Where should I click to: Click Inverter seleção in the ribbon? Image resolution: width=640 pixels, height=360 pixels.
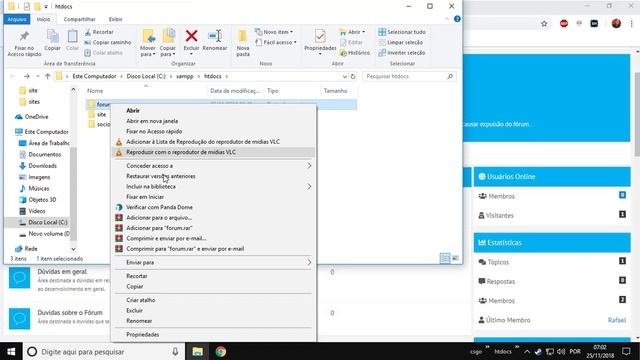tap(402, 53)
